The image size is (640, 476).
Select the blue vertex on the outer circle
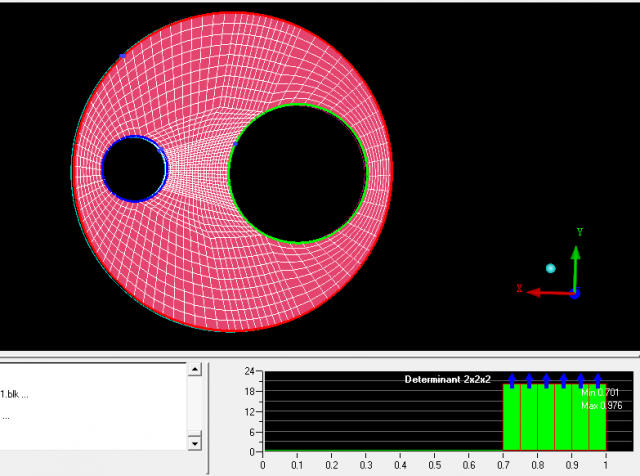click(x=123, y=56)
